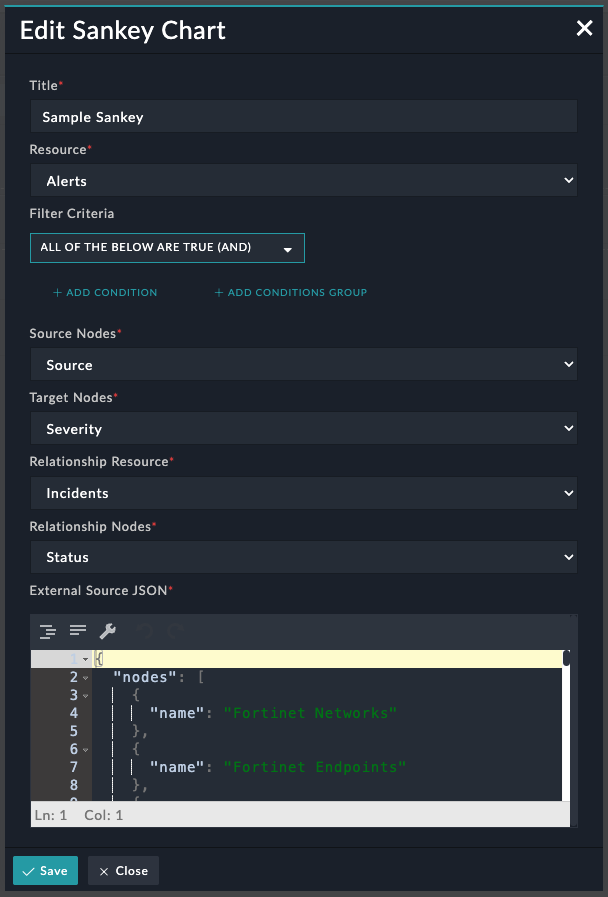This screenshot has width=608, height=897.
Task: Click the repair JSON wrench icon
Action: point(108,631)
